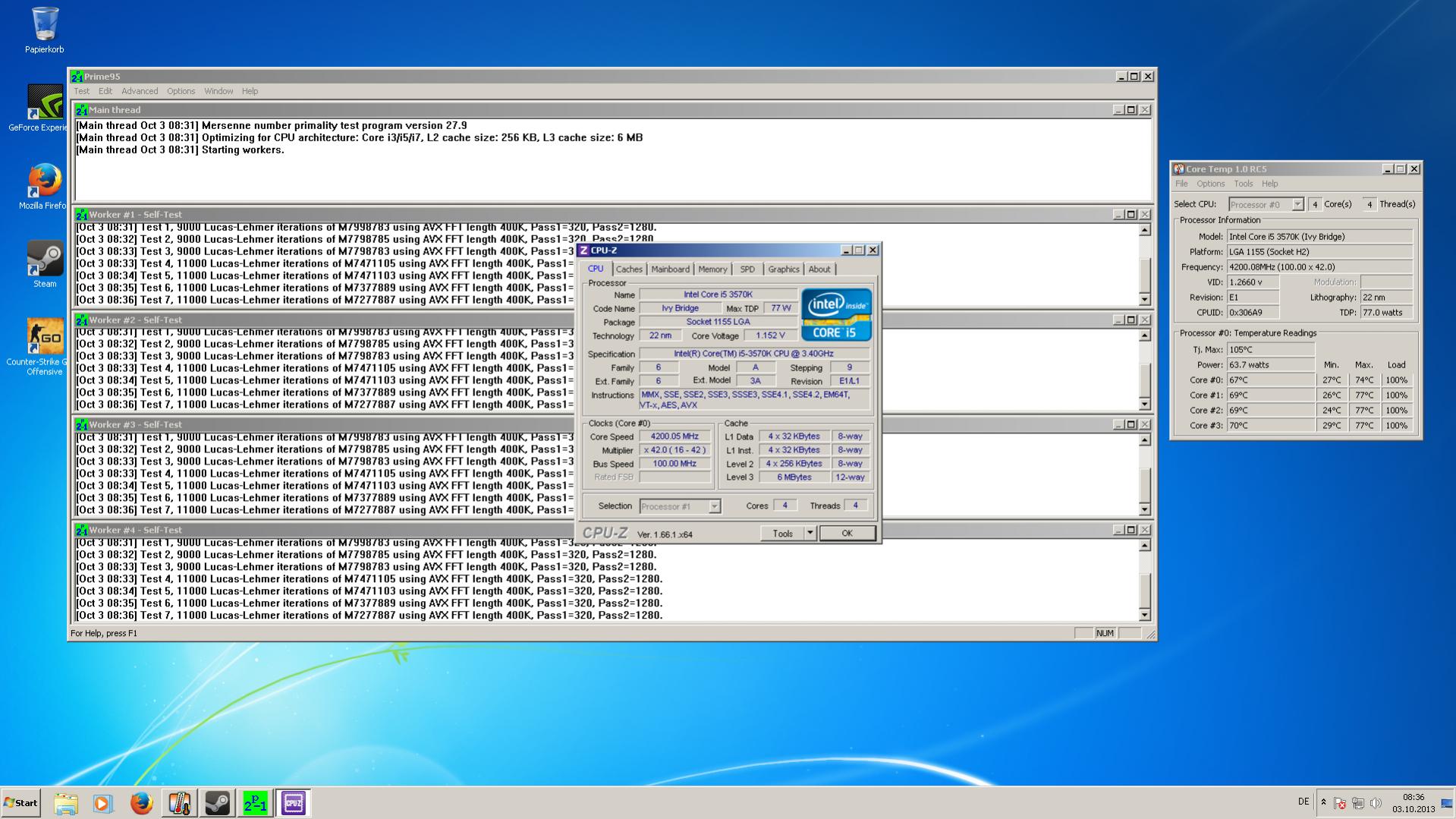Select the CPU tab in CPU-Z

[x=596, y=269]
